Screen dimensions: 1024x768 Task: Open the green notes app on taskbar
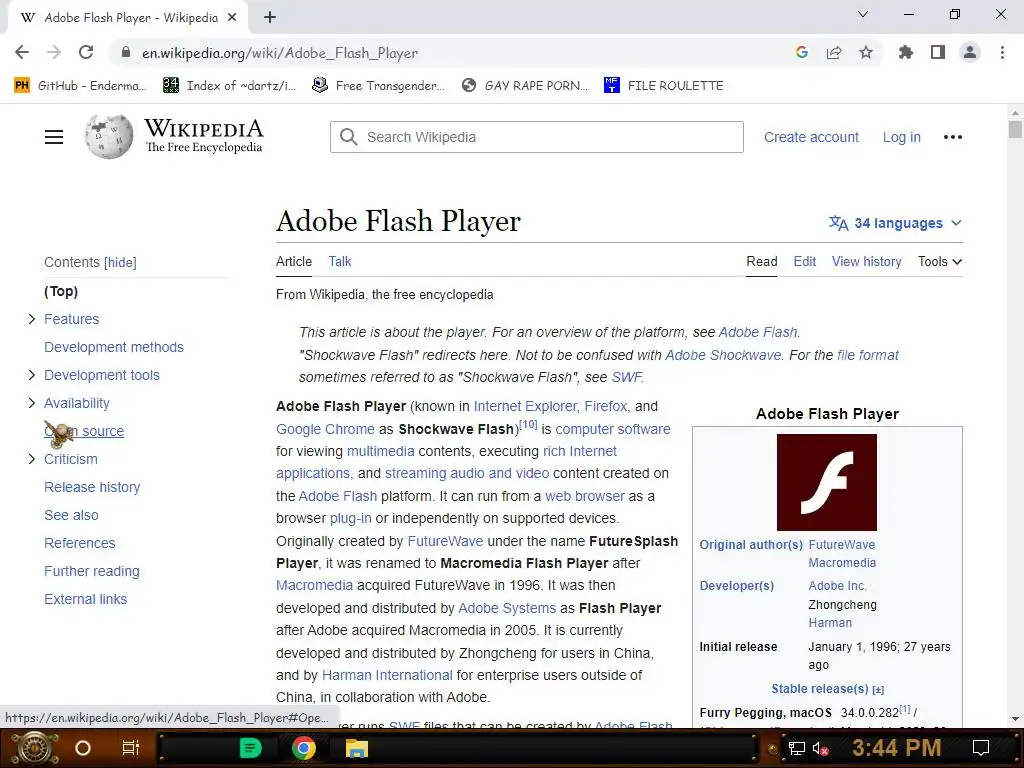pos(251,748)
